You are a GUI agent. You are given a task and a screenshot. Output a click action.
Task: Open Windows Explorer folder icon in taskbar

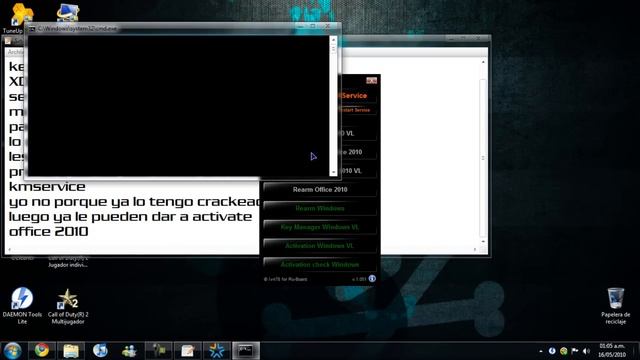click(x=71, y=351)
